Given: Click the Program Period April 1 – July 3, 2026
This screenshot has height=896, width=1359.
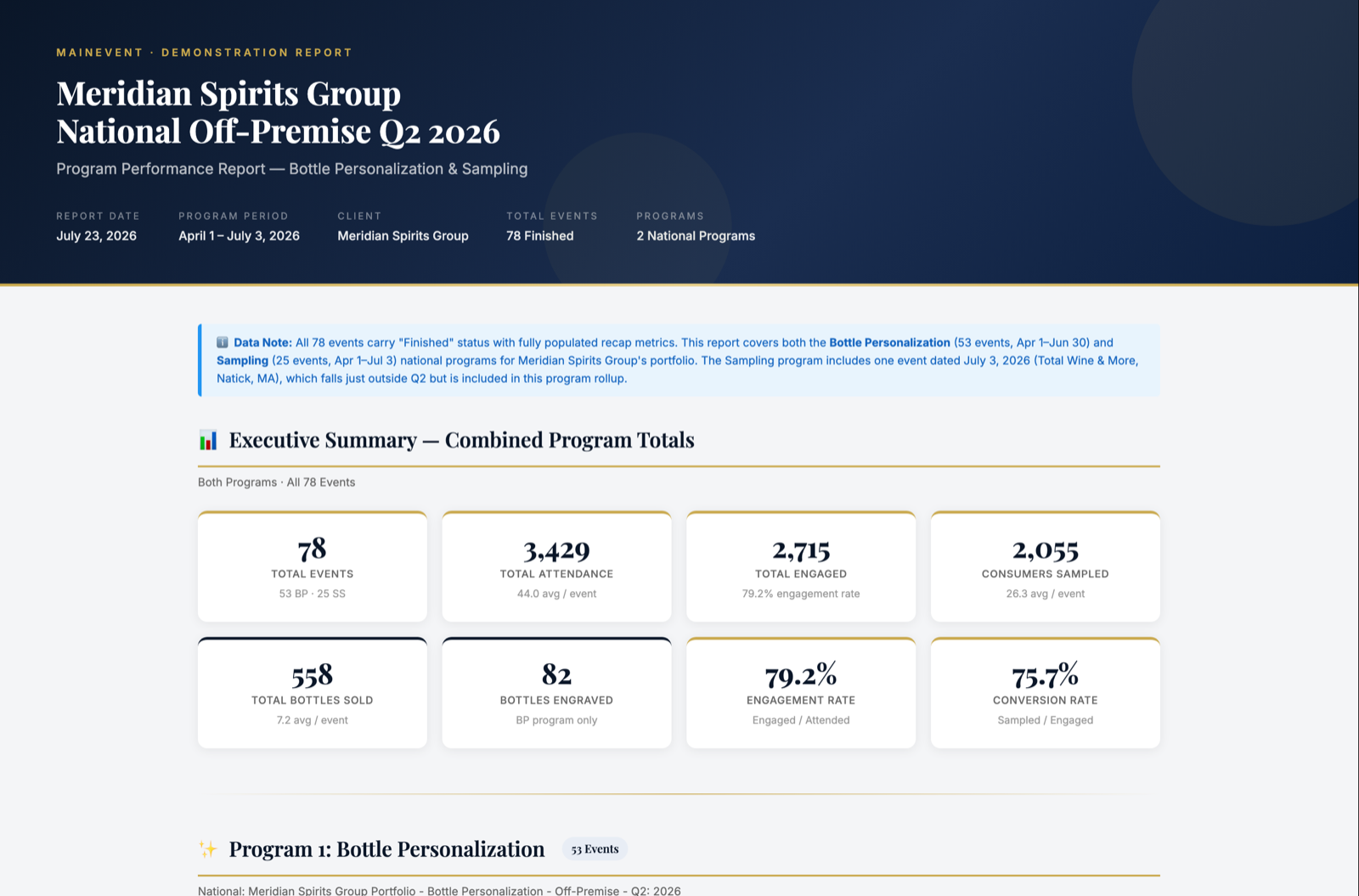Looking at the screenshot, I should tap(239, 236).
